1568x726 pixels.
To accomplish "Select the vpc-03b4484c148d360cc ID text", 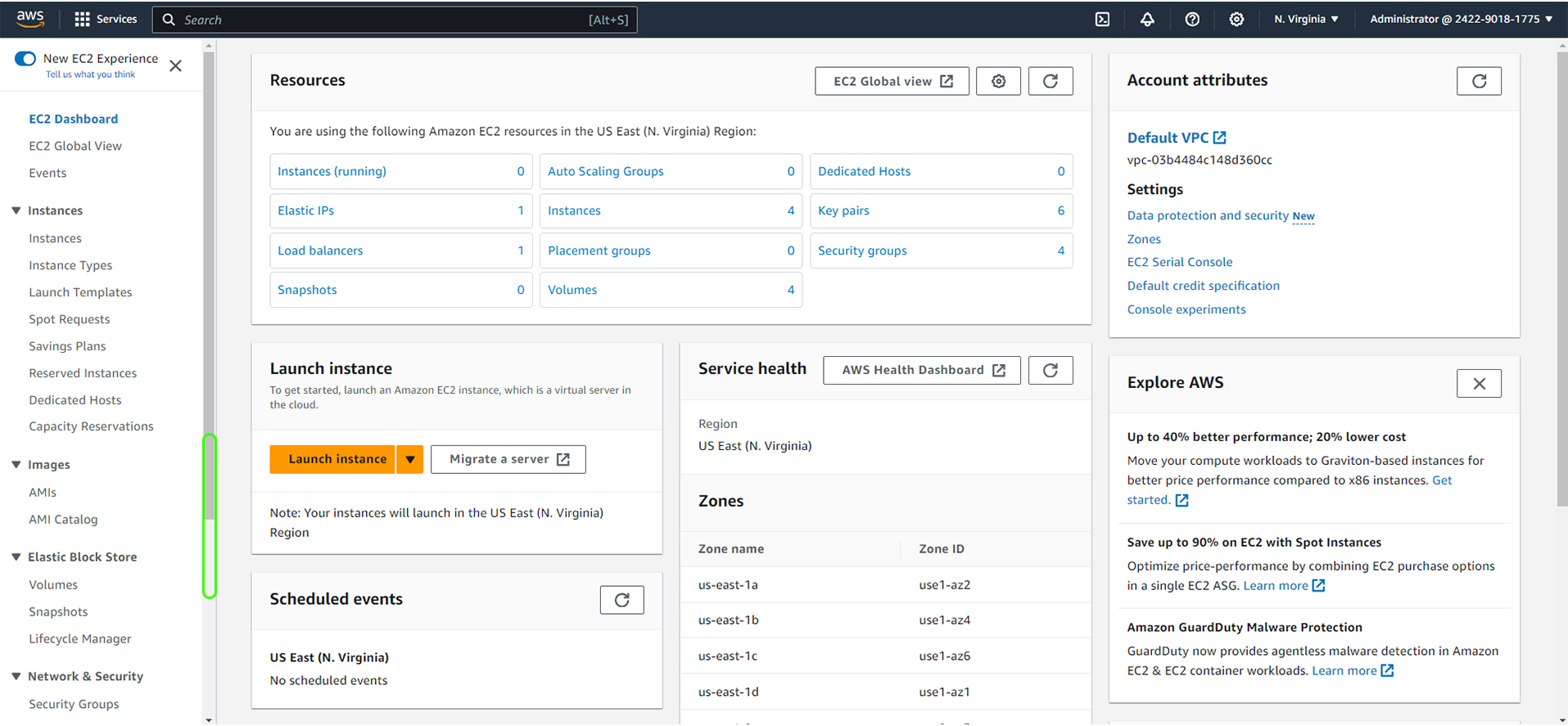I will [1200, 160].
